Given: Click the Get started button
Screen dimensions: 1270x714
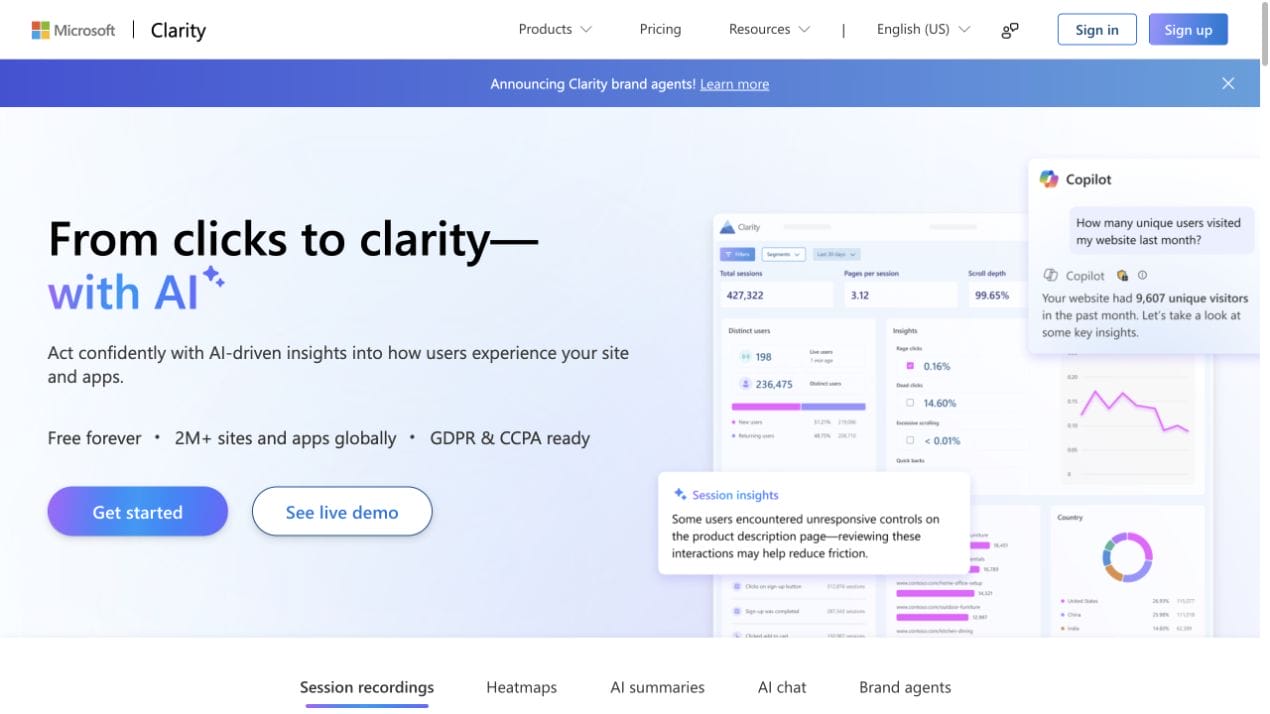Looking at the screenshot, I should click(x=138, y=512).
